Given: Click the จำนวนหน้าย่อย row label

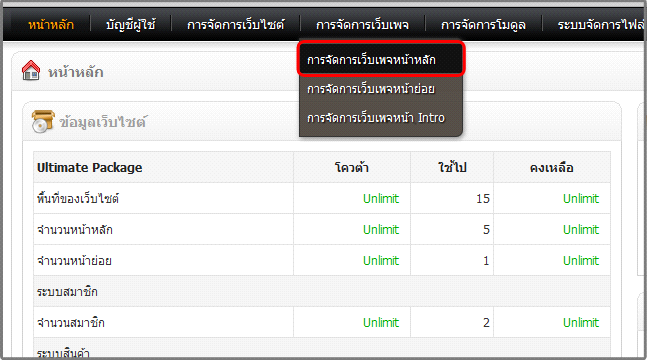Looking at the screenshot, I should click(74, 261).
